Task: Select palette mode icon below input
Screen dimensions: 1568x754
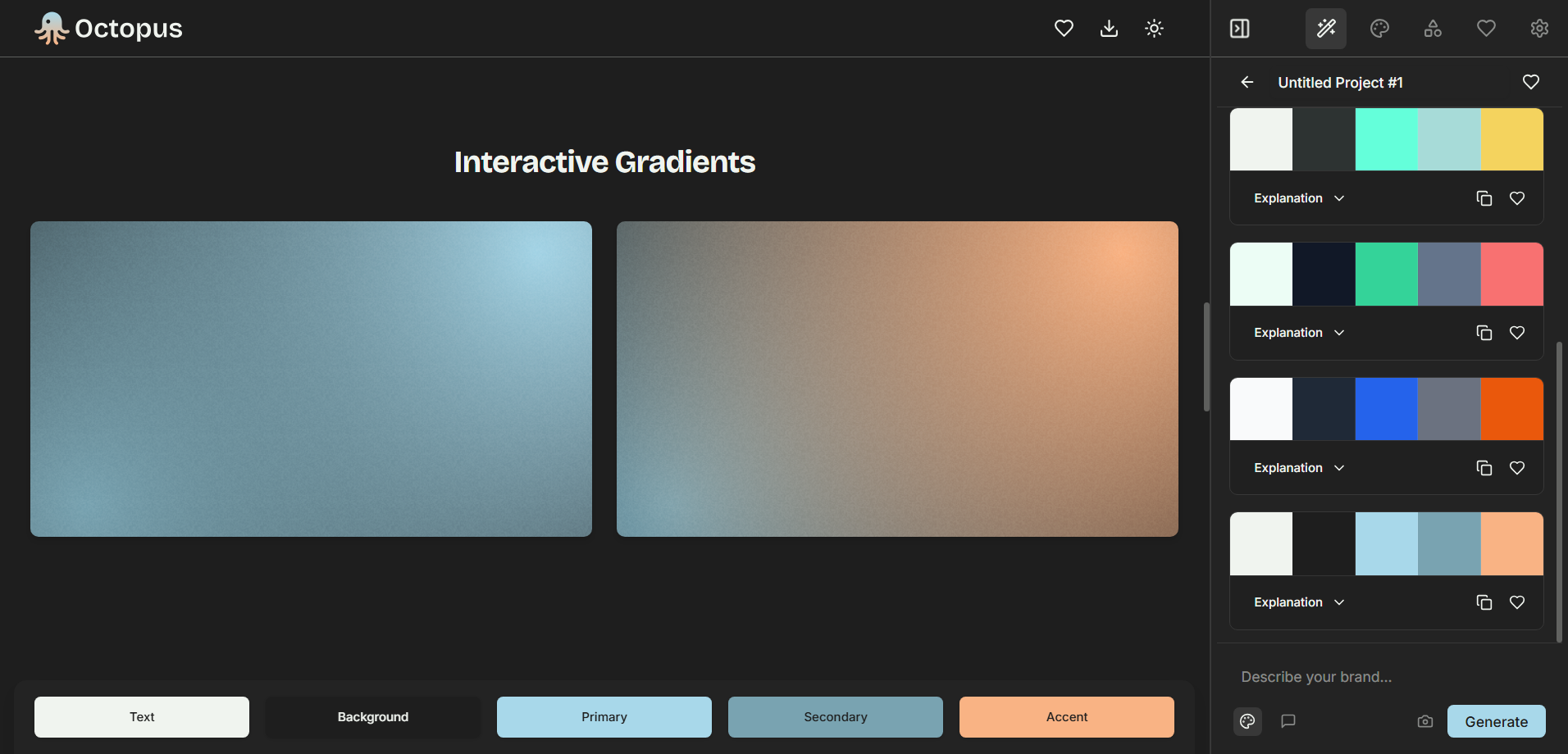Action: point(1247,721)
